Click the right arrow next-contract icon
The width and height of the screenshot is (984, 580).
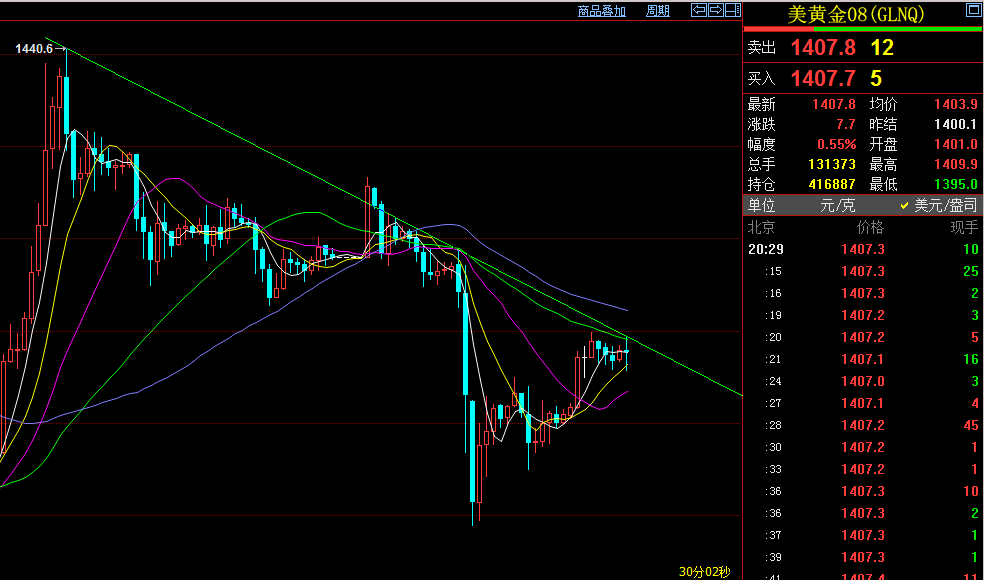(715, 10)
